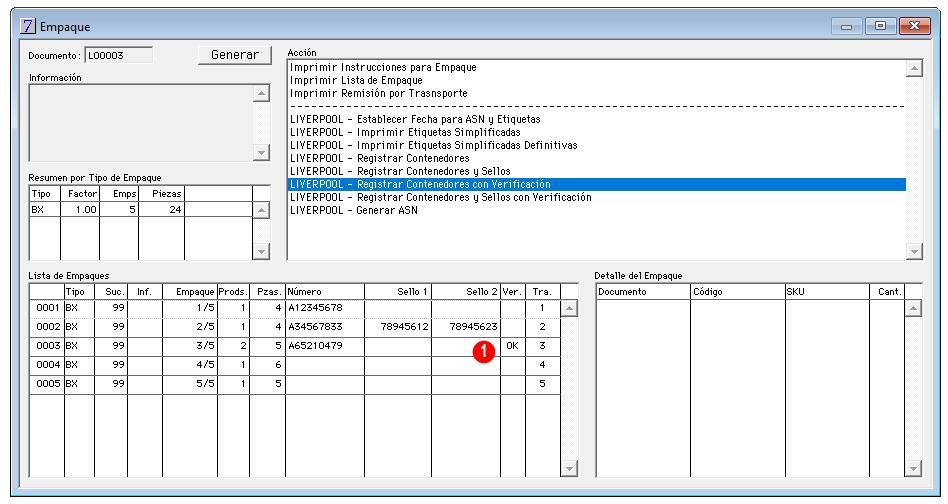
Task: Click the Número column header
Action: click(325, 292)
